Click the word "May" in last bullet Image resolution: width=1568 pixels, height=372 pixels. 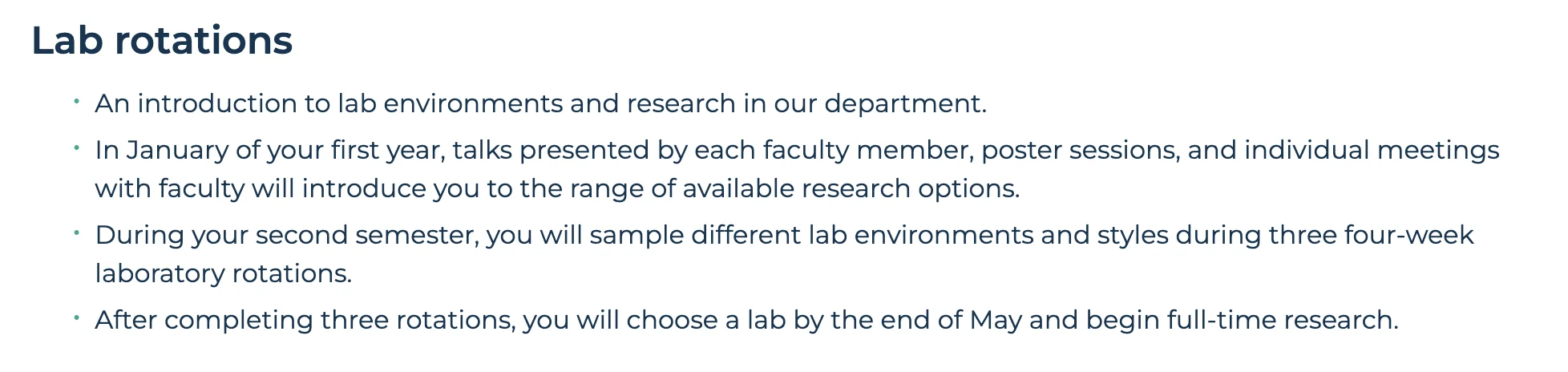click(x=995, y=320)
